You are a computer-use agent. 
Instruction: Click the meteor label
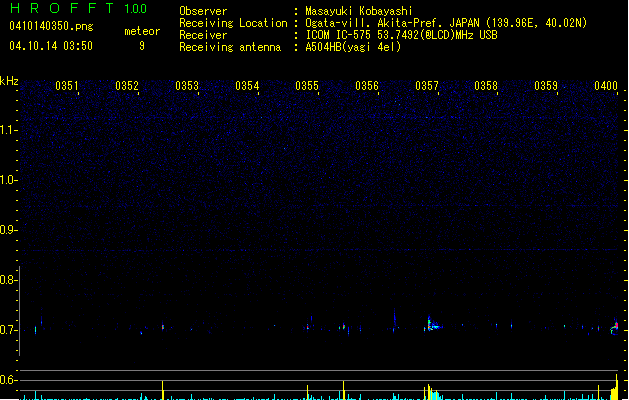point(142,31)
